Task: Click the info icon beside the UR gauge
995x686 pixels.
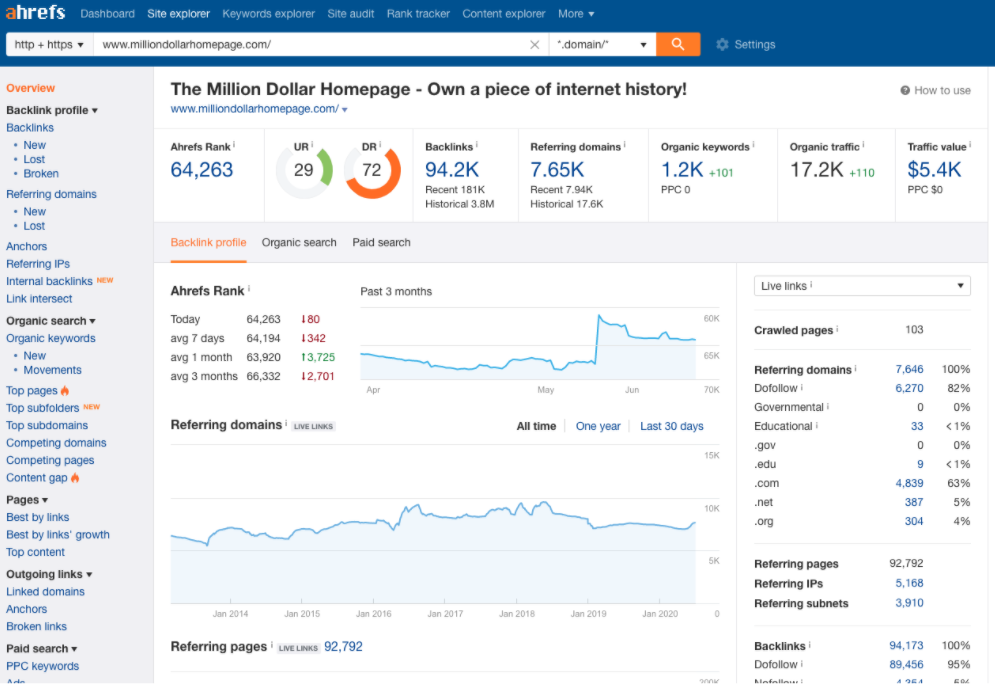Action: click(312, 145)
